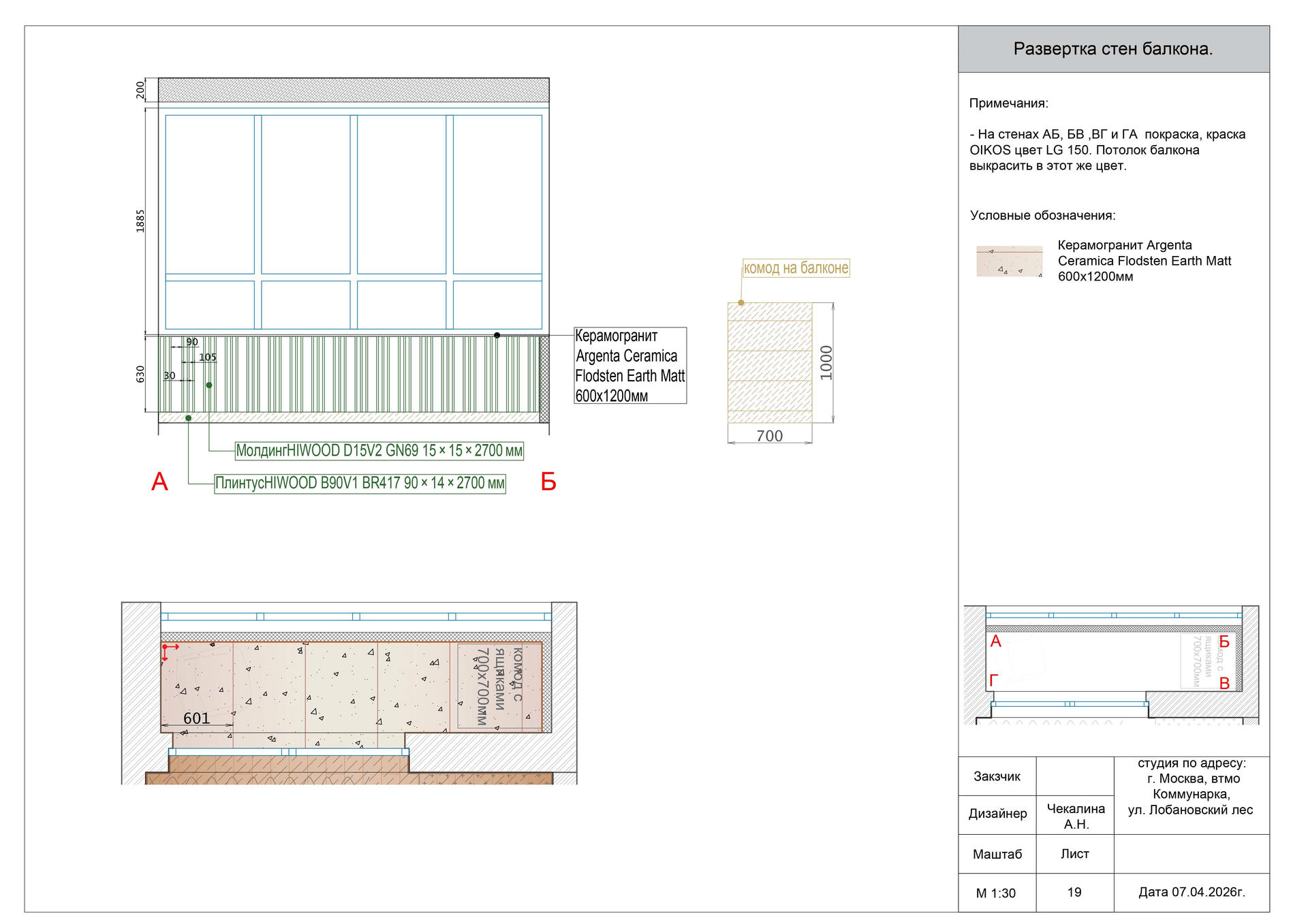Click letter Г in the key plan thumbnail

point(993,680)
